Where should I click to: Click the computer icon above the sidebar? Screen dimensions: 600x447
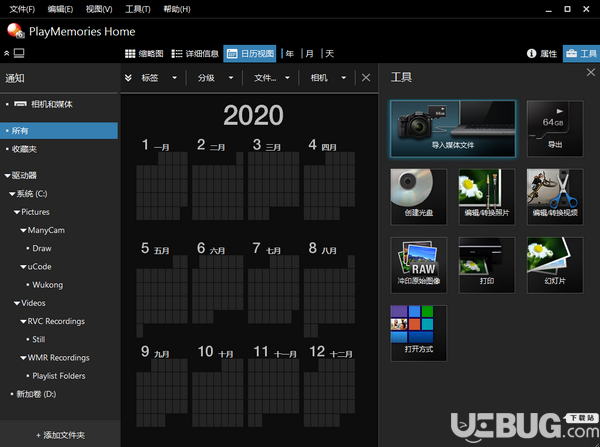[19, 53]
